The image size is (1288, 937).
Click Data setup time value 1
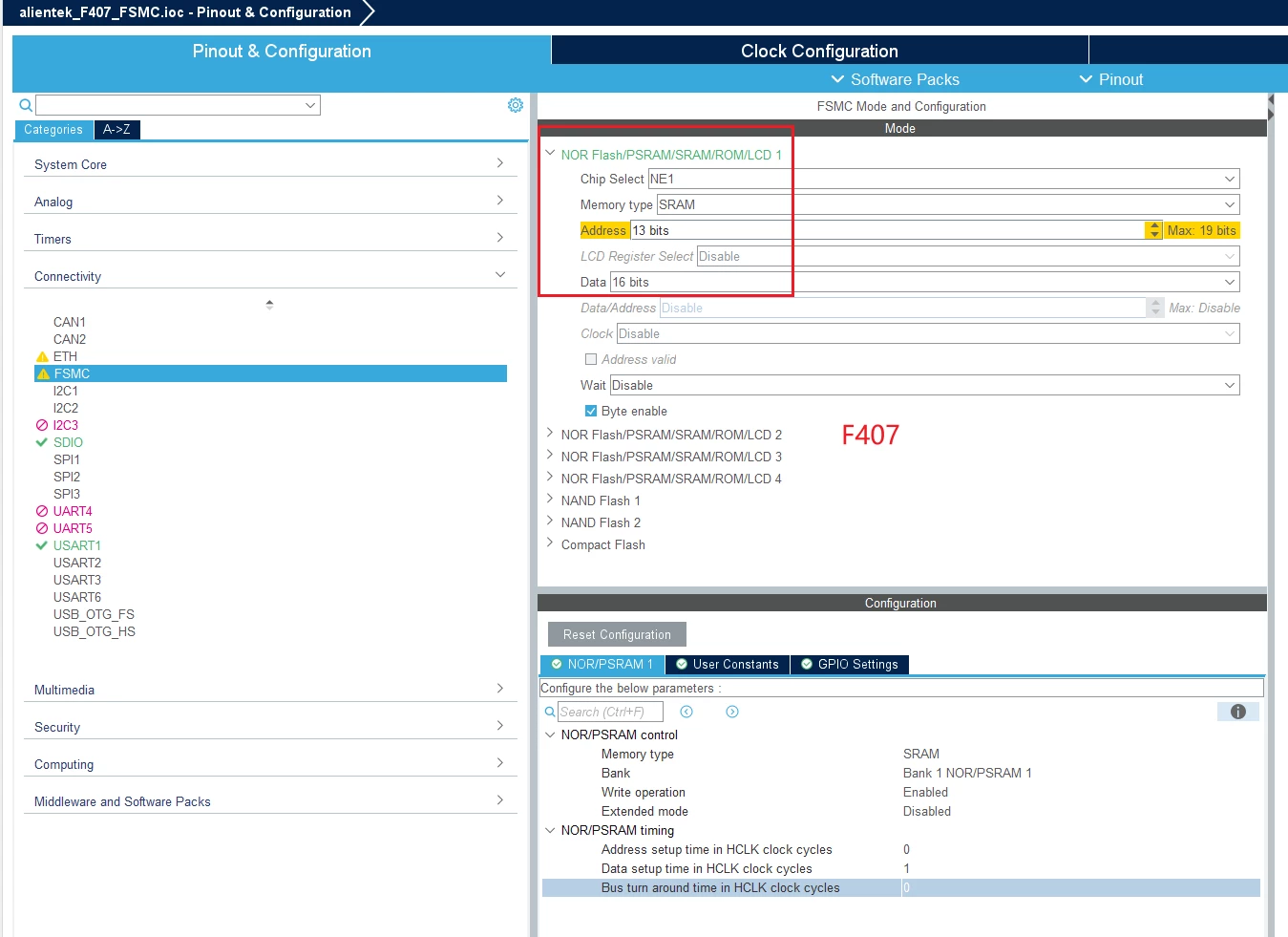coord(907,868)
